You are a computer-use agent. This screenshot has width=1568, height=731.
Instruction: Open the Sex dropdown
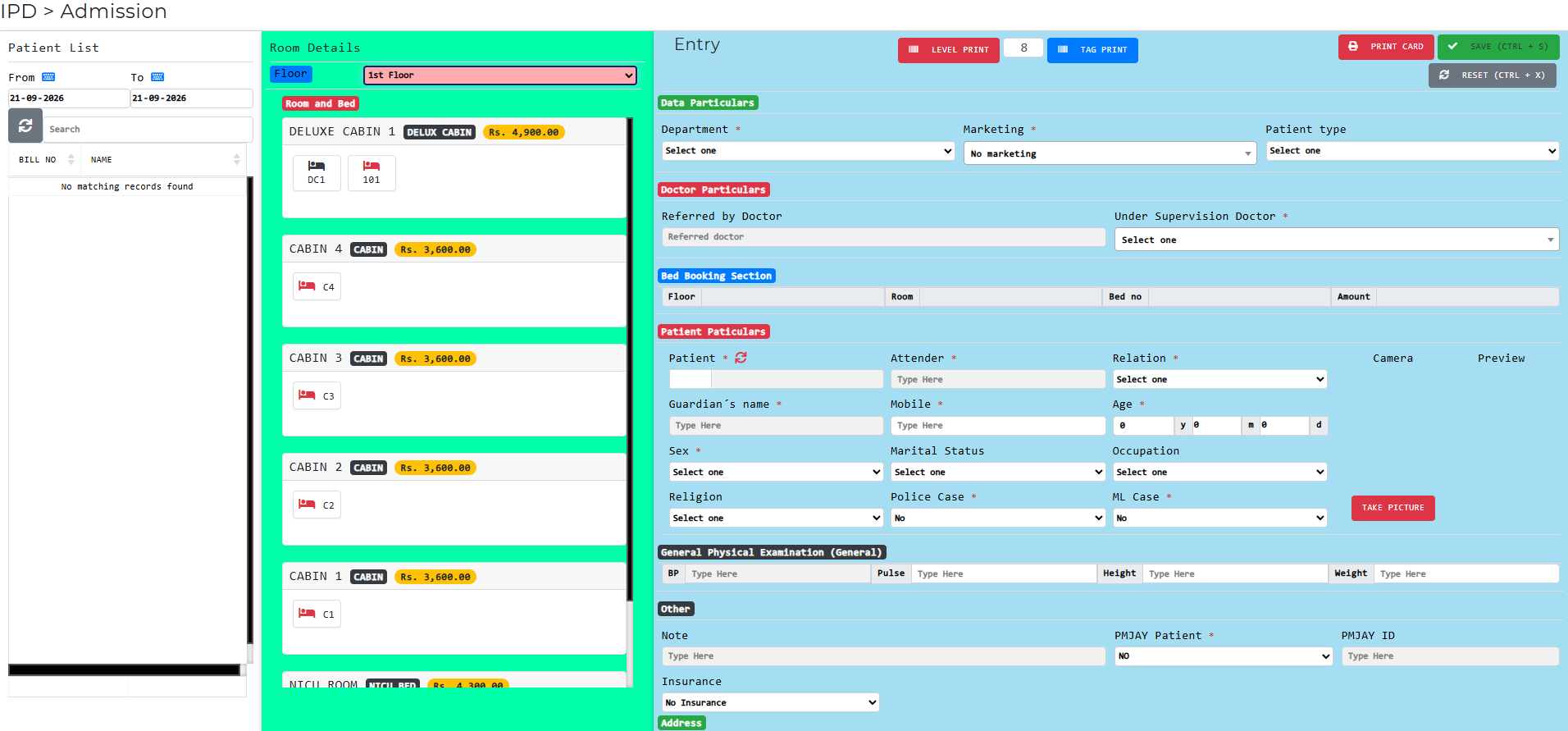click(776, 472)
